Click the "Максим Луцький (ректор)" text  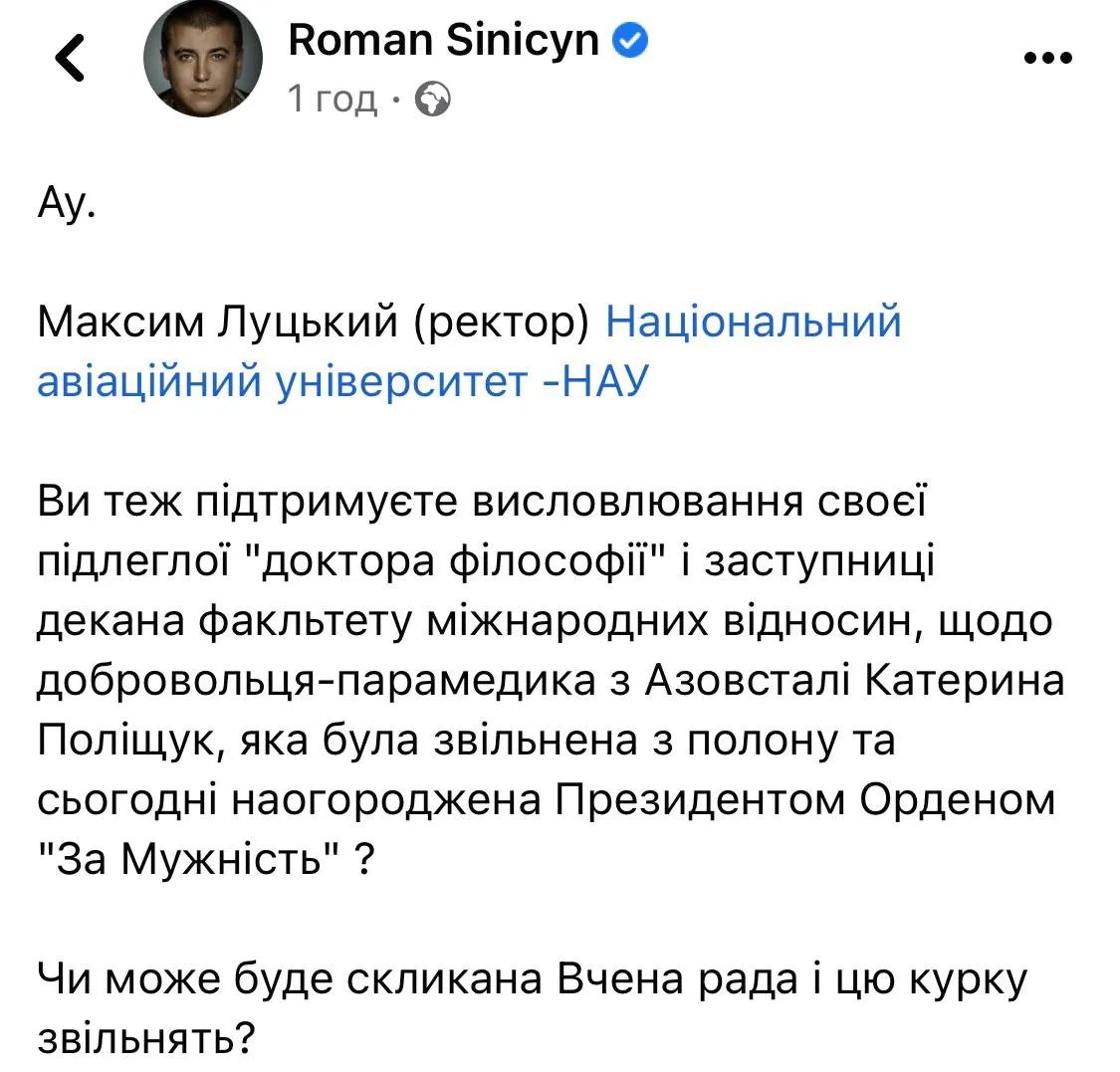click(x=315, y=322)
